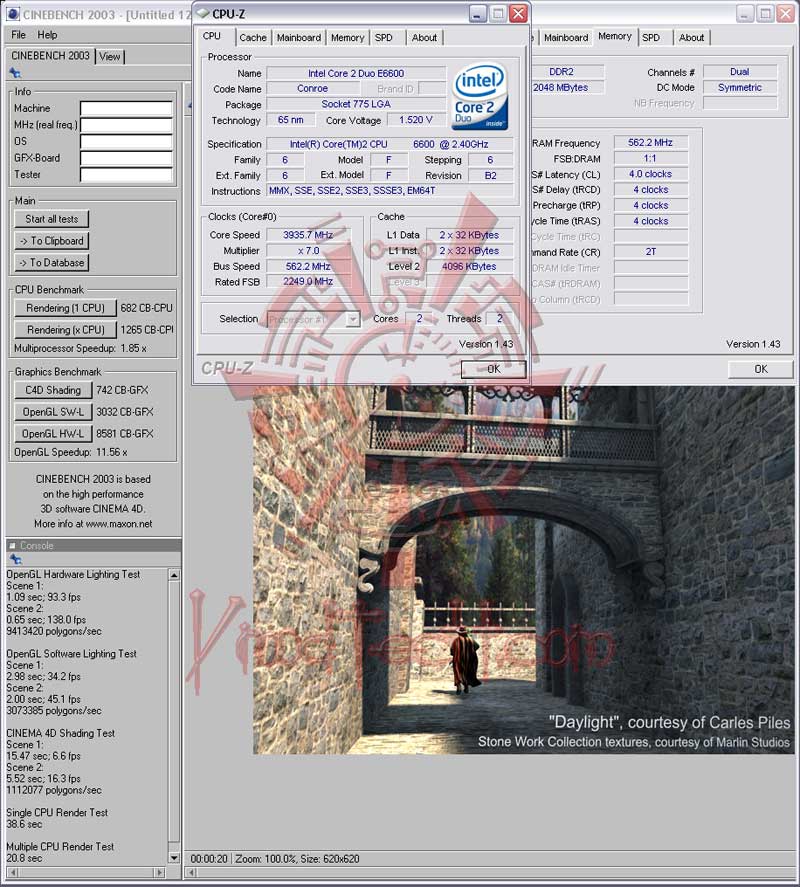Run Rendering (1 CPU) benchmark
The image size is (800, 887).
pos(65,308)
